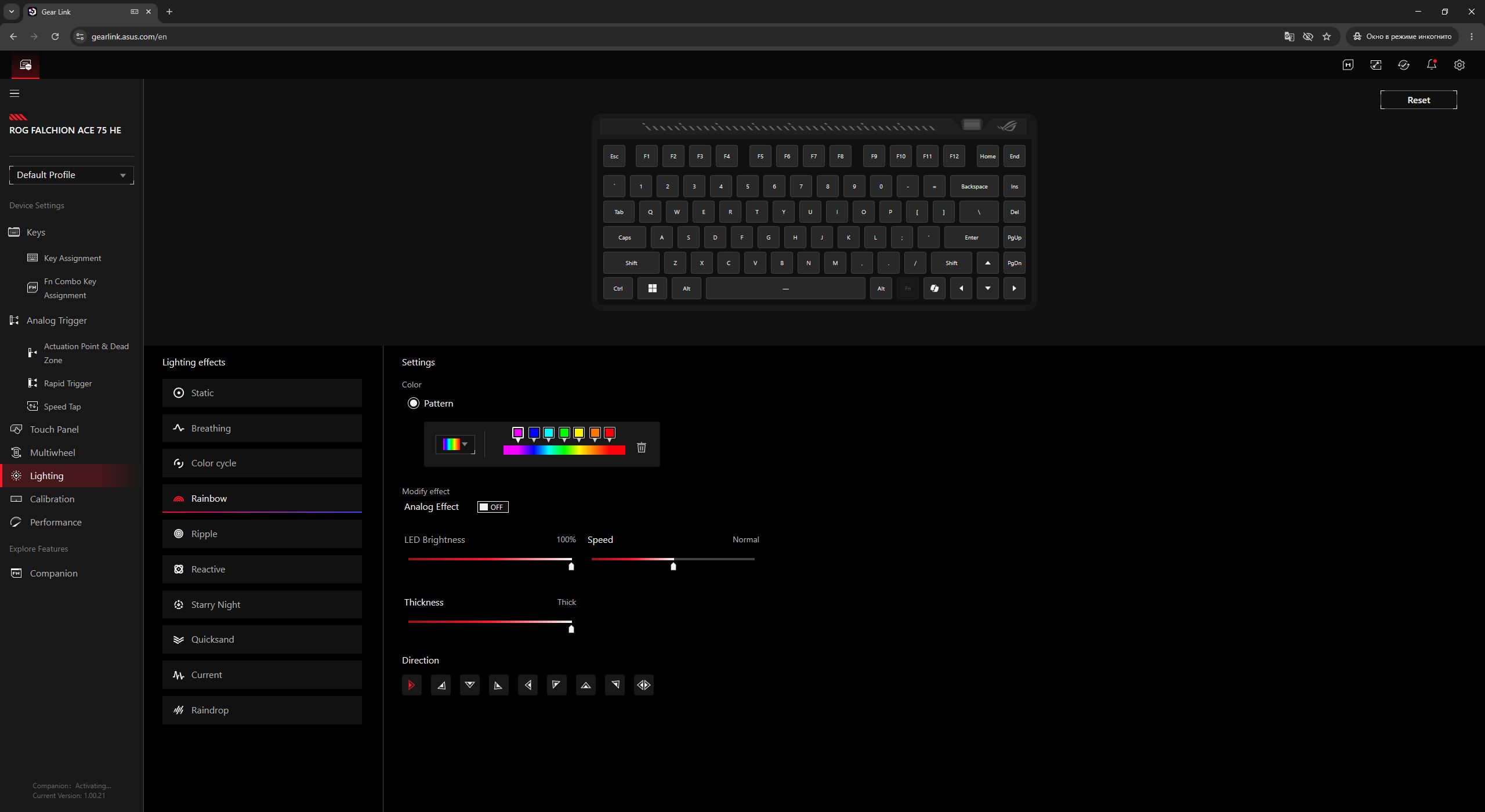
Task: Click the update check icon with circular arrows
Action: pyautogui.click(x=1404, y=65)
